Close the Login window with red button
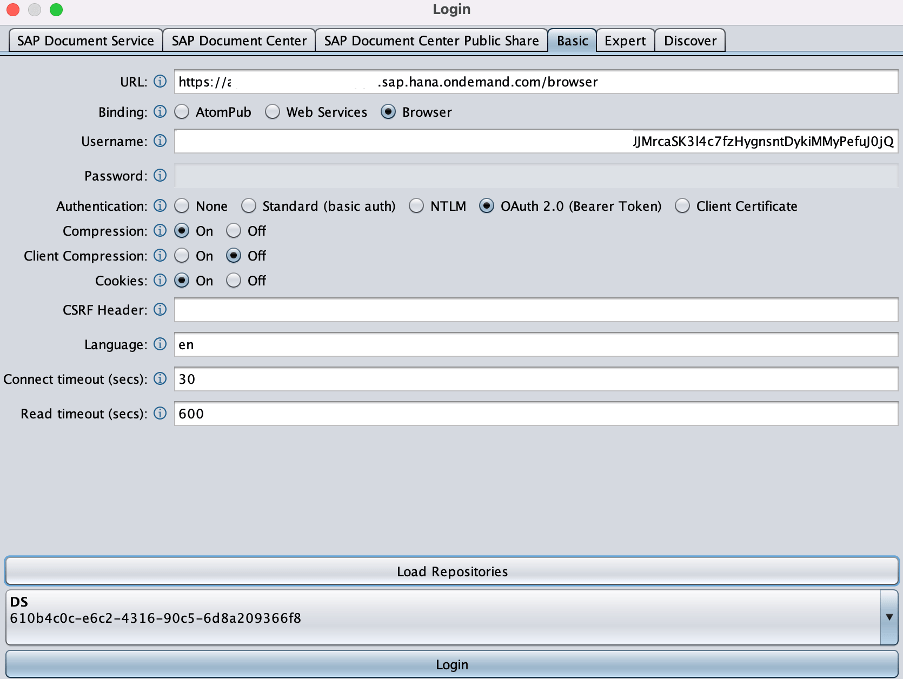The image size is (904, 680). point(13,9)
